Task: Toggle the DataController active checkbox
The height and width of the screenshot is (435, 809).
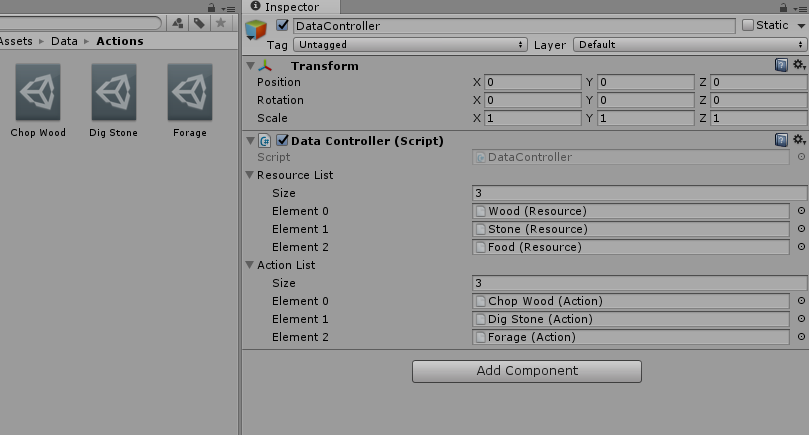Action: (282, 26)
